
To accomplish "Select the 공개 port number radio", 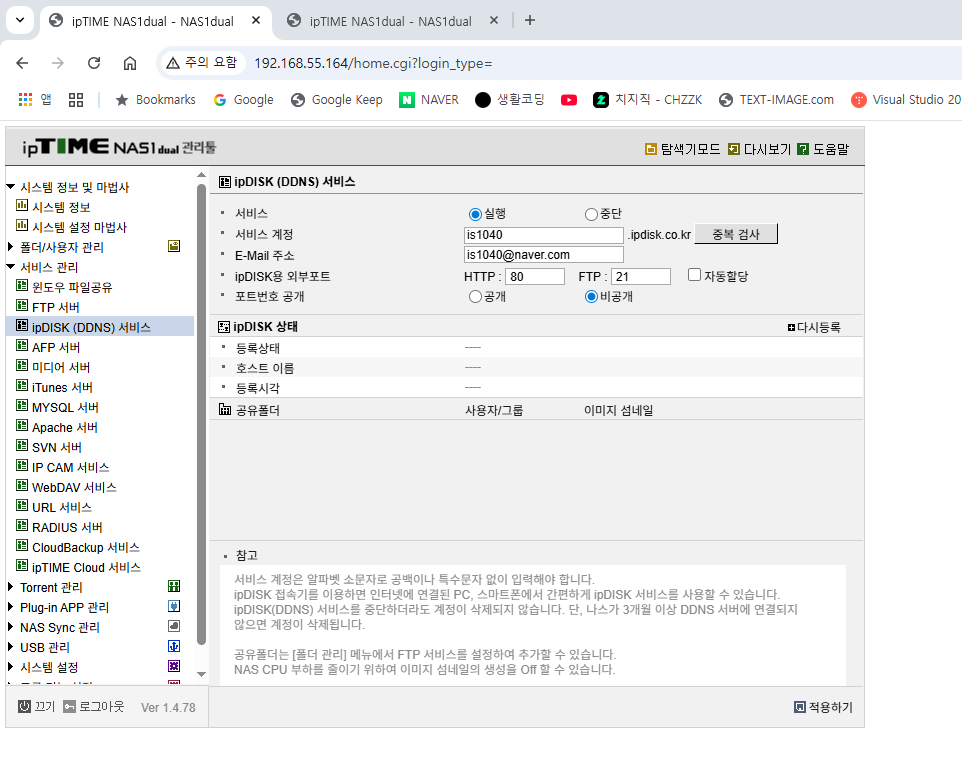I will click(475, 297).
